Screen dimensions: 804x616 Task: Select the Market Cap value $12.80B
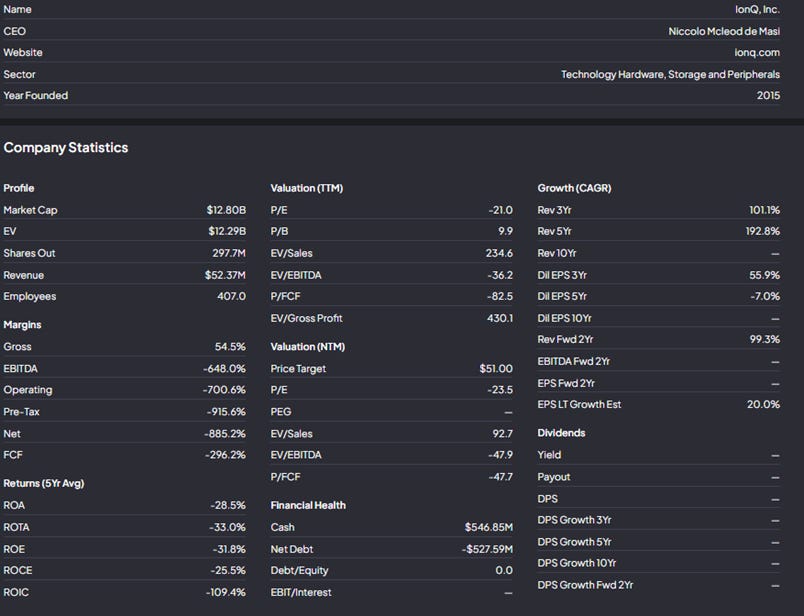[x=226, y=210]
